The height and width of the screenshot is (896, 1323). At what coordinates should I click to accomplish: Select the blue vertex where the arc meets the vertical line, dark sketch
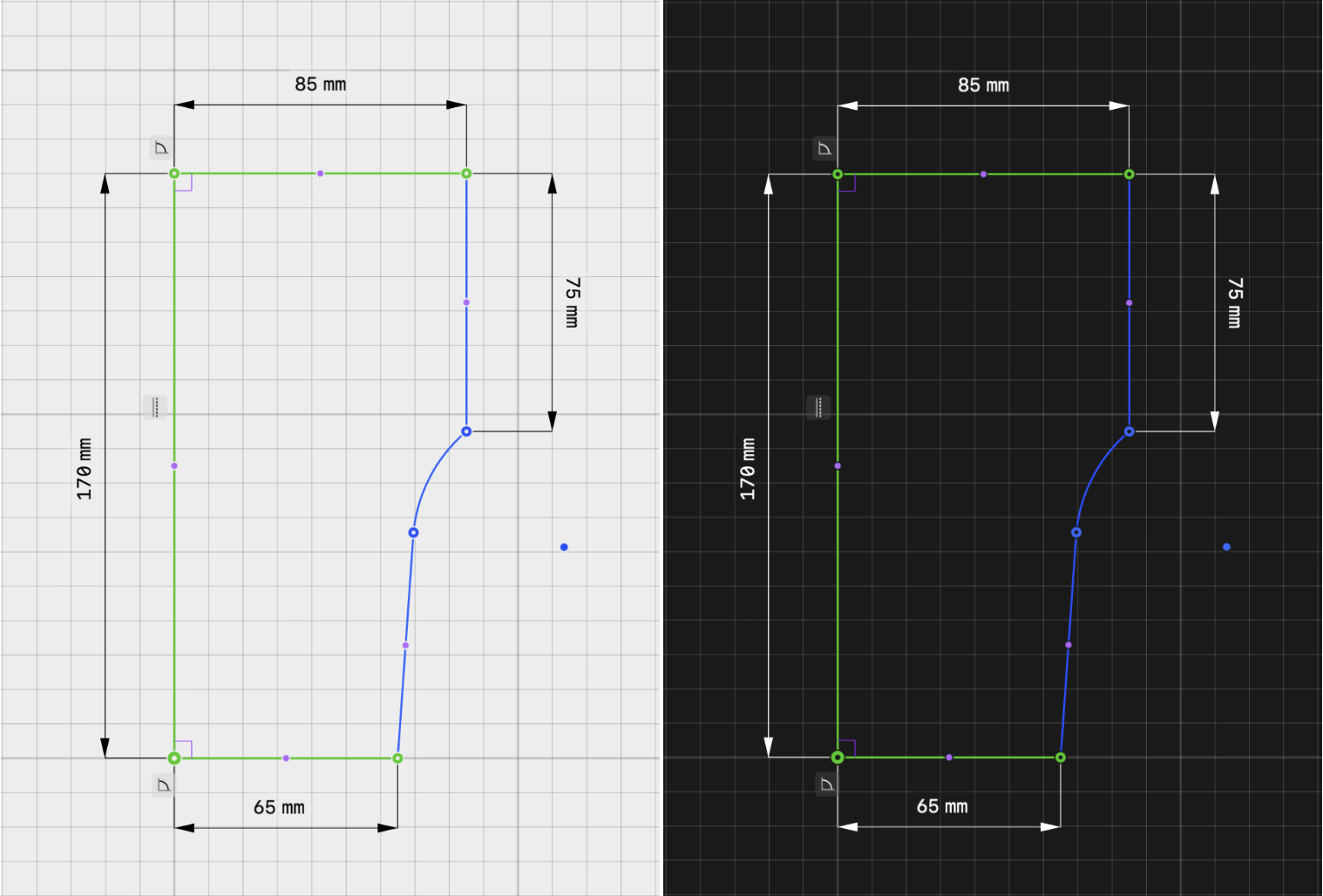1129,431
